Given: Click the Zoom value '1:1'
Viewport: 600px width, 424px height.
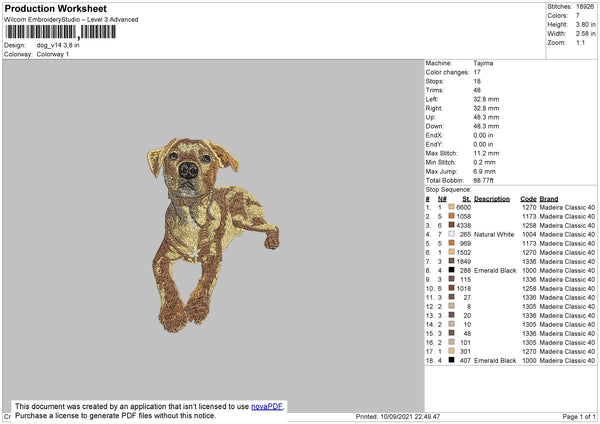Looking at the screenshot, I should click(x=580, y=42).
